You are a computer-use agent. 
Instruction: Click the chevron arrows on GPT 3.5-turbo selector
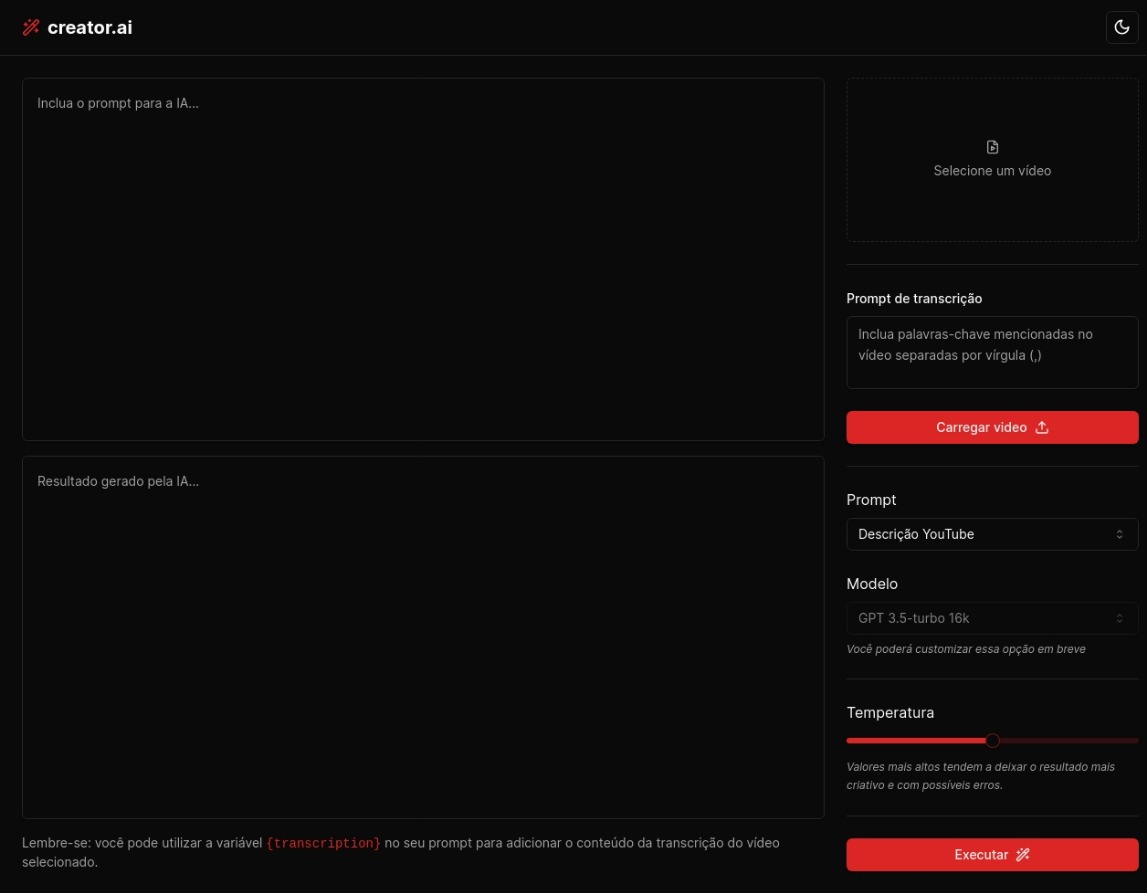point(1119,618)
